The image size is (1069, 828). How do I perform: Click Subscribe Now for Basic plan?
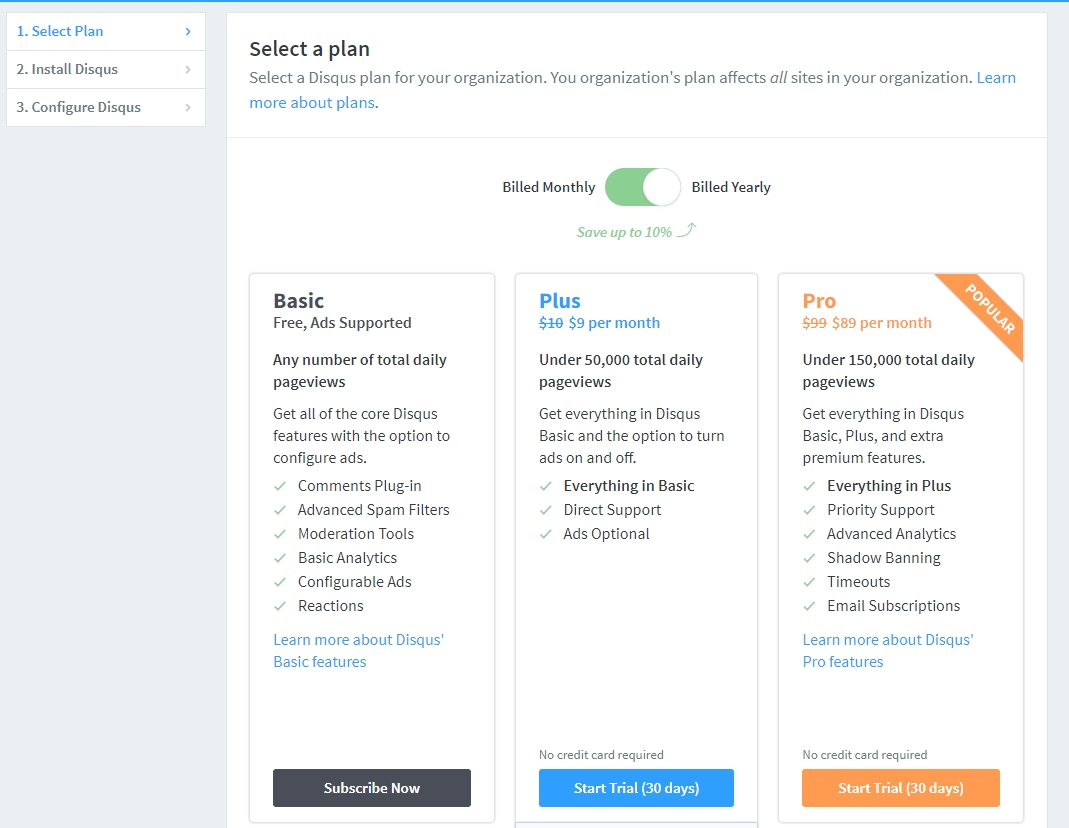coord(372,788)
